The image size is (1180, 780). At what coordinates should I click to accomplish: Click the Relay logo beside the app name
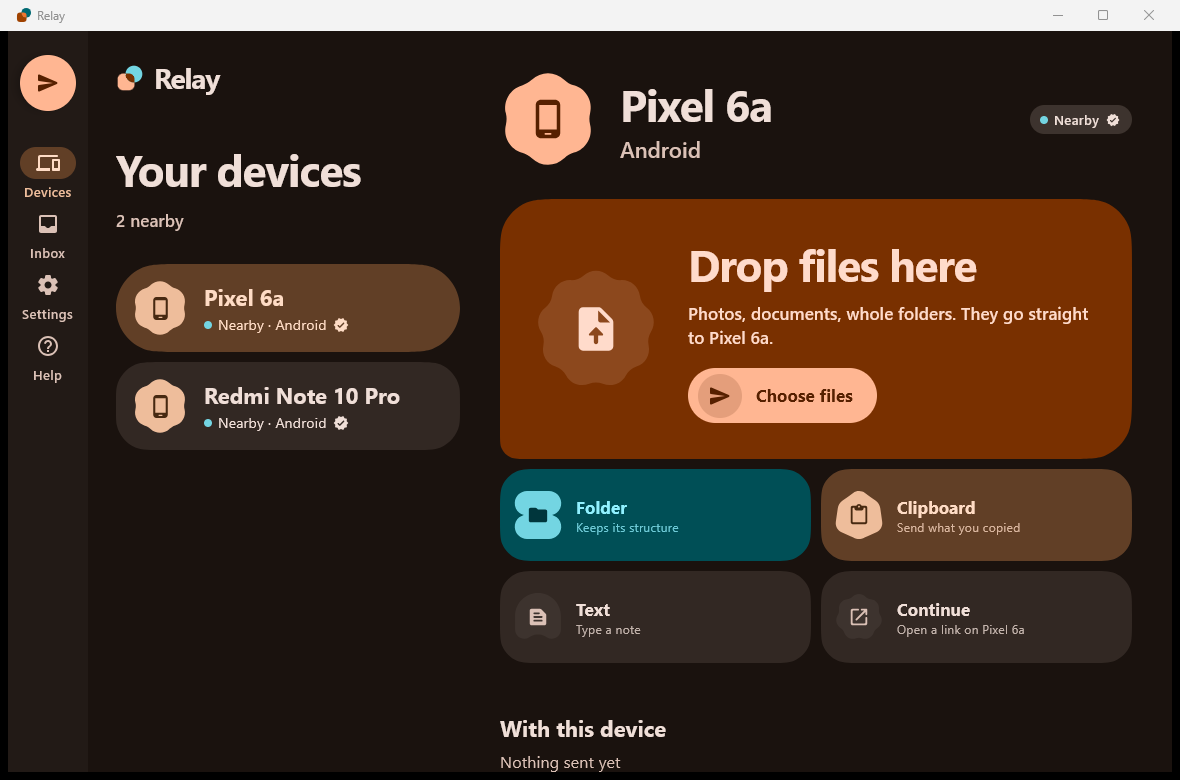pyautogui.click(x=129, y=79)
